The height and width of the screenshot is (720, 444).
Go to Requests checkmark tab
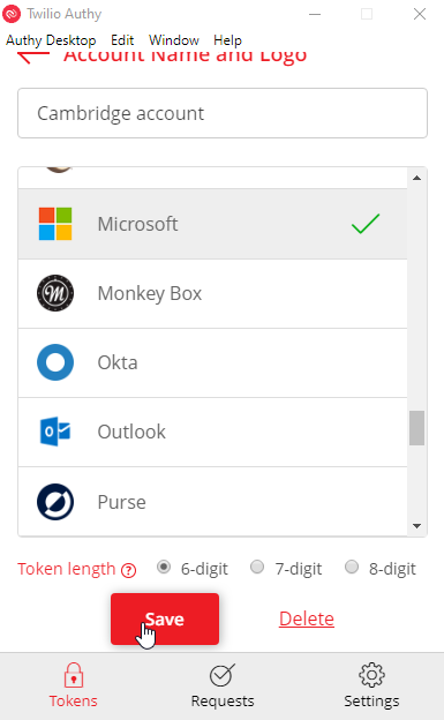click(x=222, y=685)
